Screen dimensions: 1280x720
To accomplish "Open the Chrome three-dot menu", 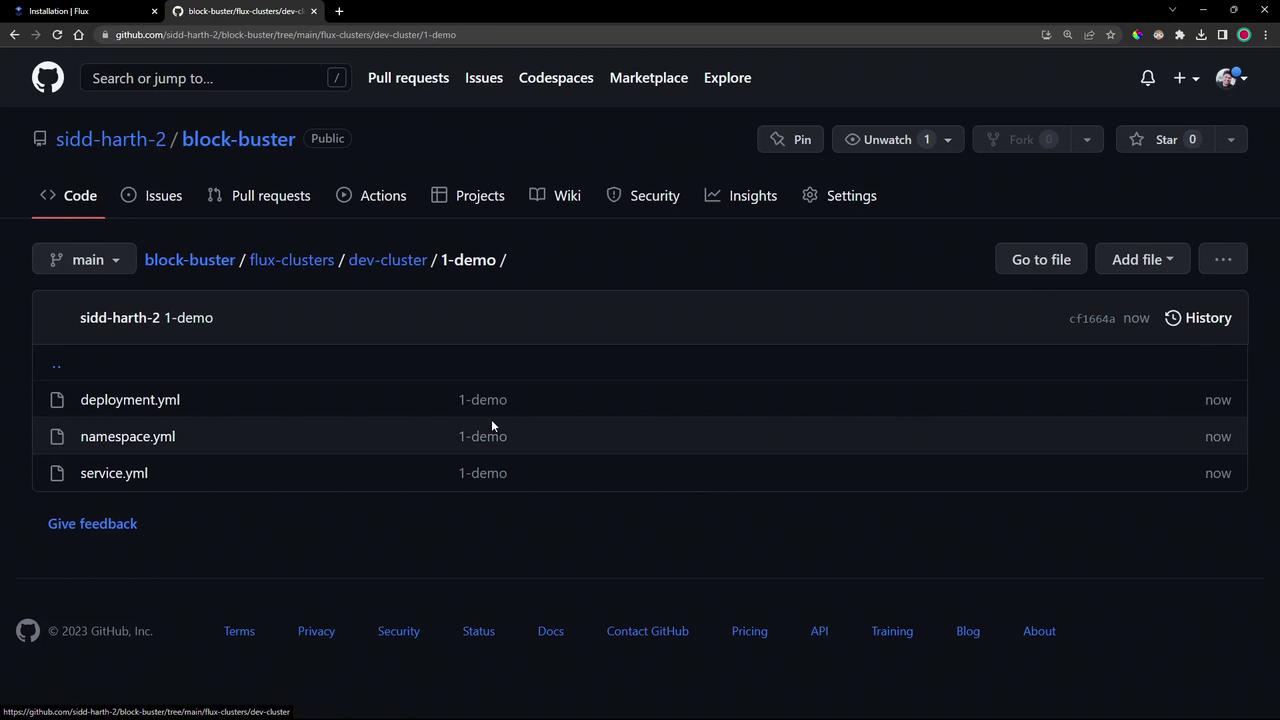I will [x=1265, y=35].
